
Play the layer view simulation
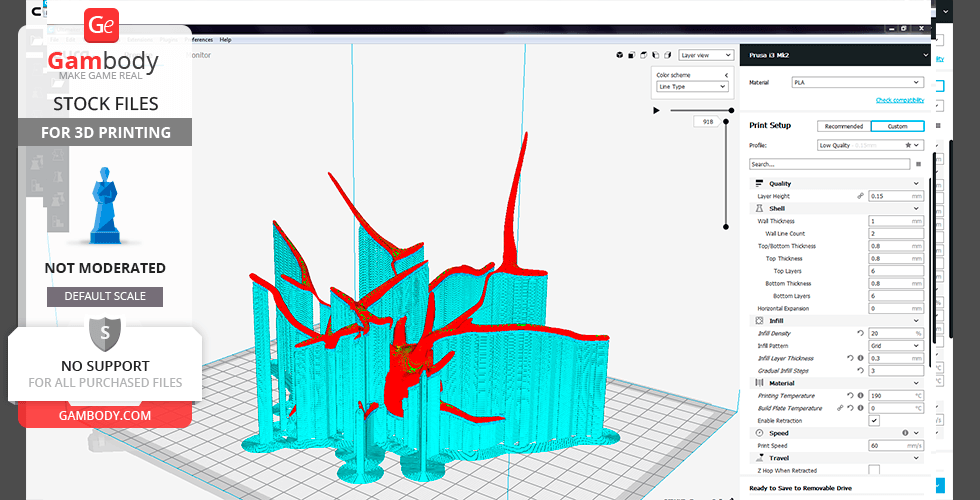pos(657,110)
